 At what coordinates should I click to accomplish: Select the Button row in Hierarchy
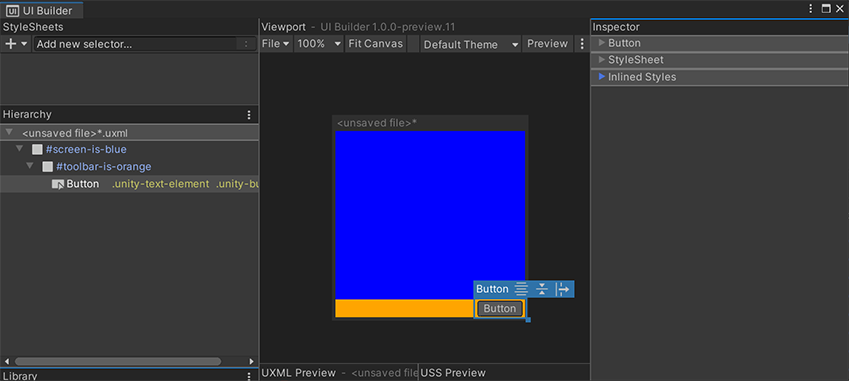[129, 184]
